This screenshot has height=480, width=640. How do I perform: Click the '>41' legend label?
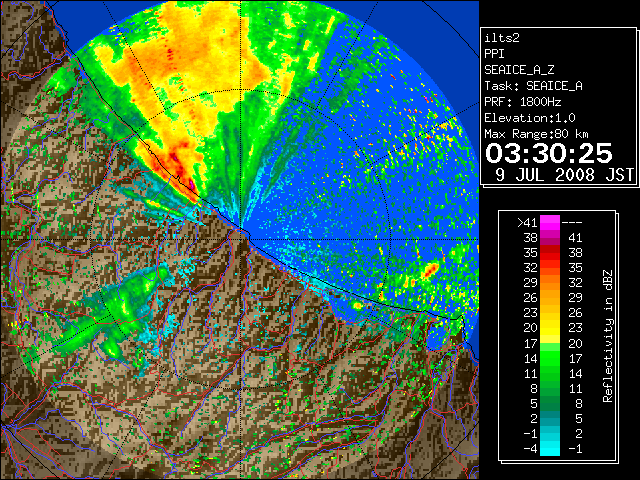click(x=527, y=223)
